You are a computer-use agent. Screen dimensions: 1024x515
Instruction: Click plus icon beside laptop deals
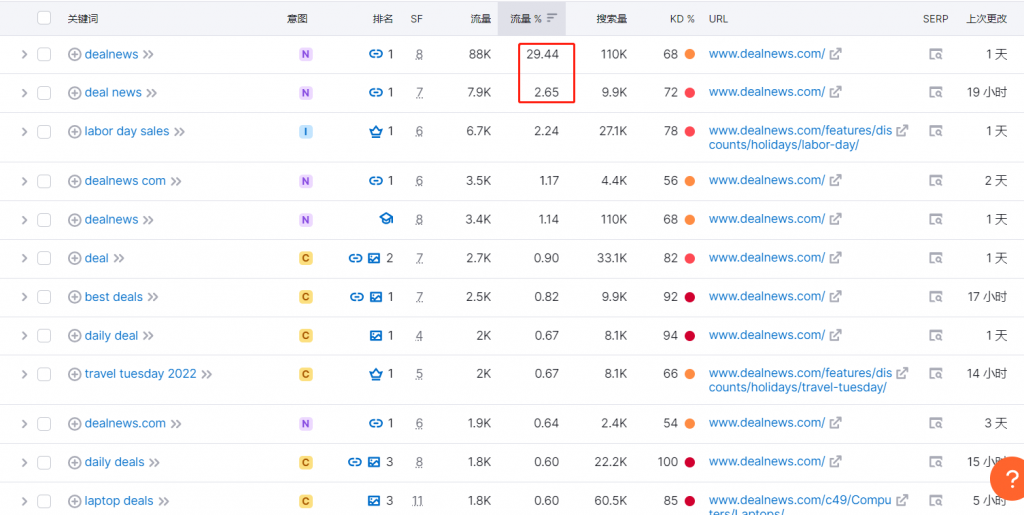pos(74,501)
